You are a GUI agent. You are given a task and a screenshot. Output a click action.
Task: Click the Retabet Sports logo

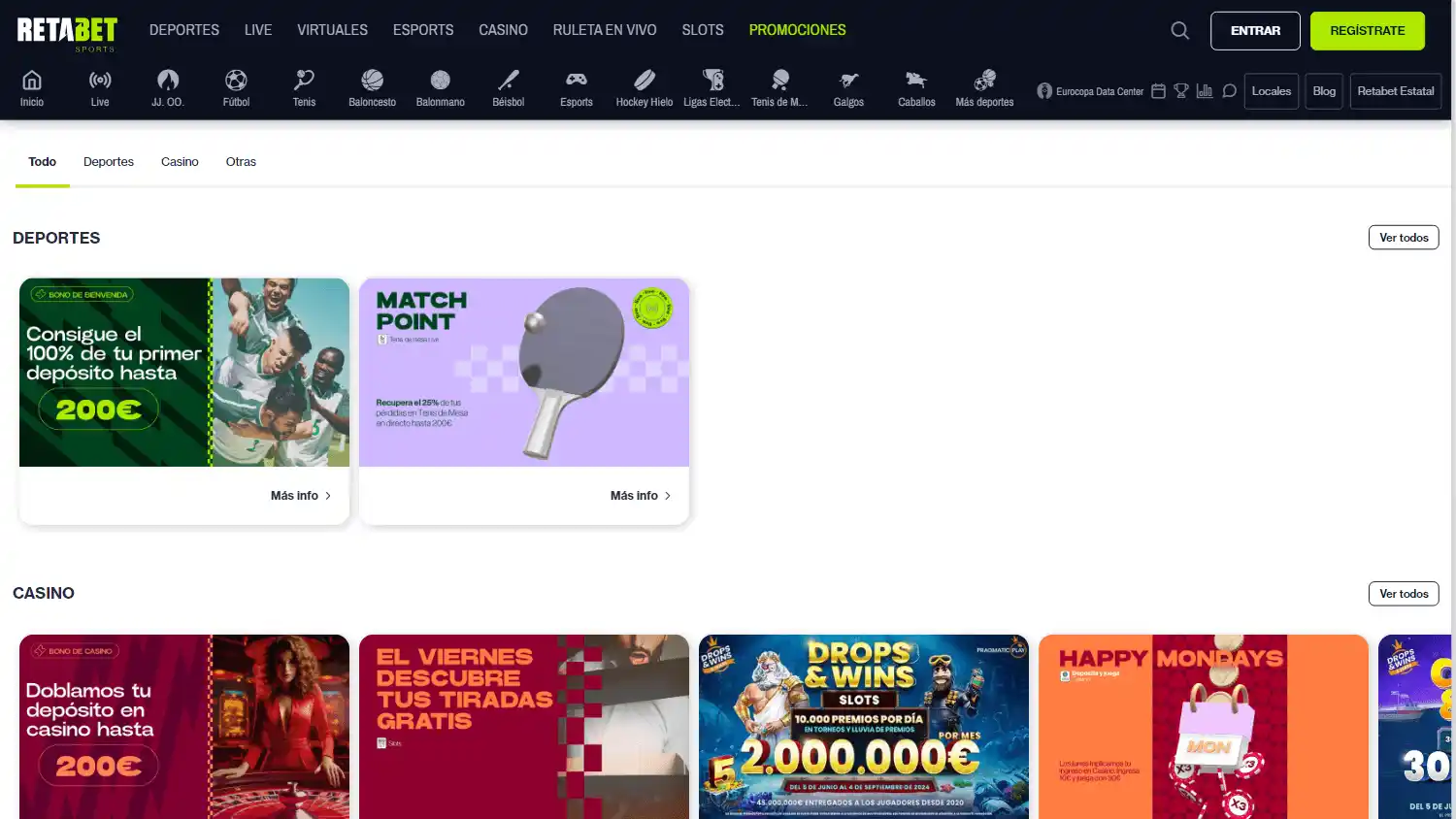coord(67,33)
